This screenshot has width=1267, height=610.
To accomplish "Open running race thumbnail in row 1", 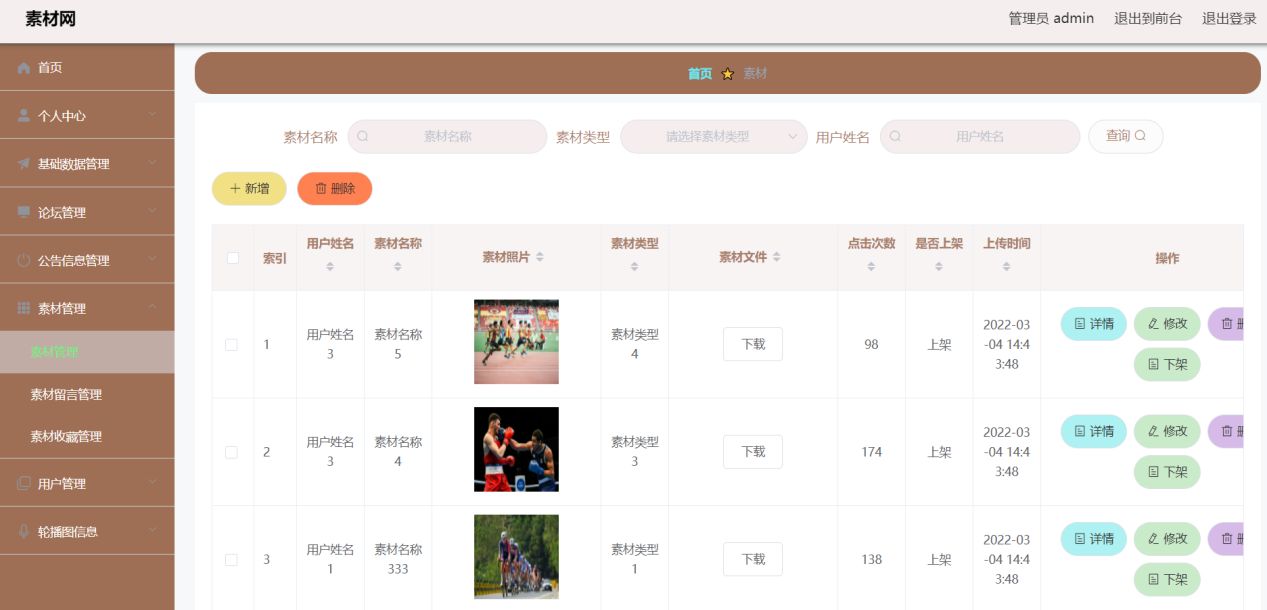I will (x=516, y=342).
